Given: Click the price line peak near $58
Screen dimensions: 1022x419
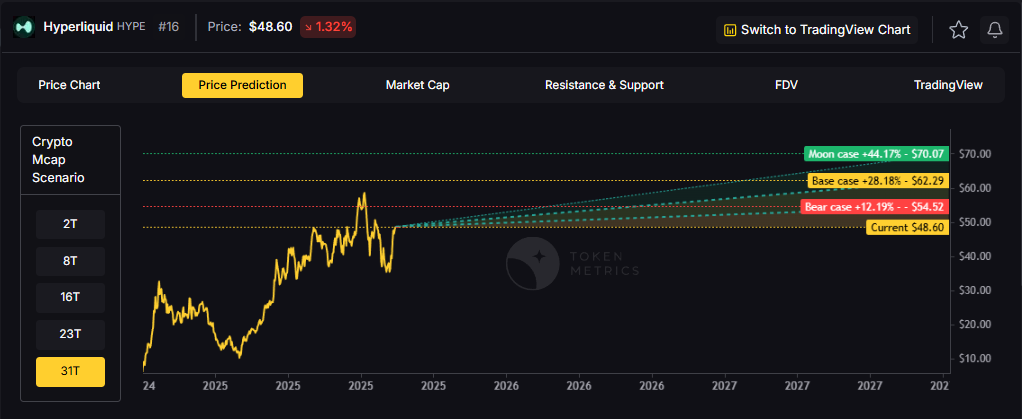Looking at the screenshot, I should pos(364,194).
